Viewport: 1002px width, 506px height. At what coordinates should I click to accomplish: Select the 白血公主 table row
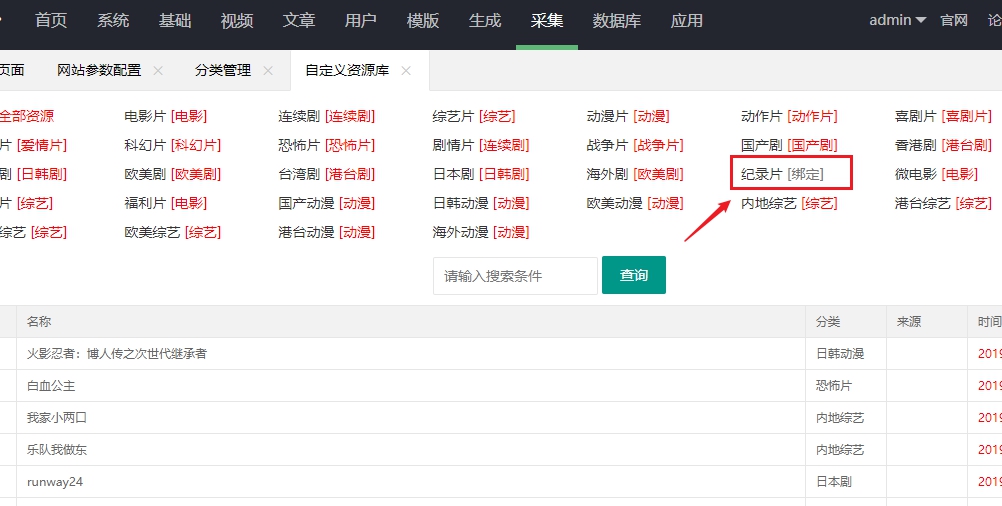point(501,386)
